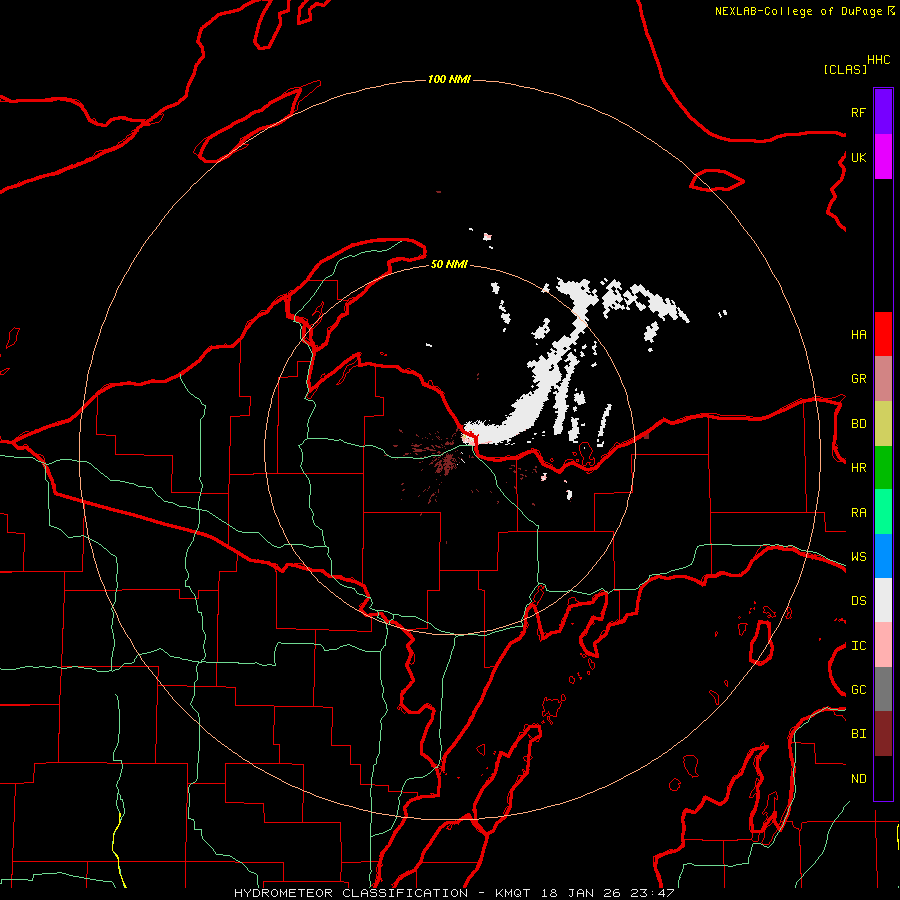Click the ND black legend swatch
The width and height of the screenshot is (900, 900).
pyautogui.click(x=883, y=778)
